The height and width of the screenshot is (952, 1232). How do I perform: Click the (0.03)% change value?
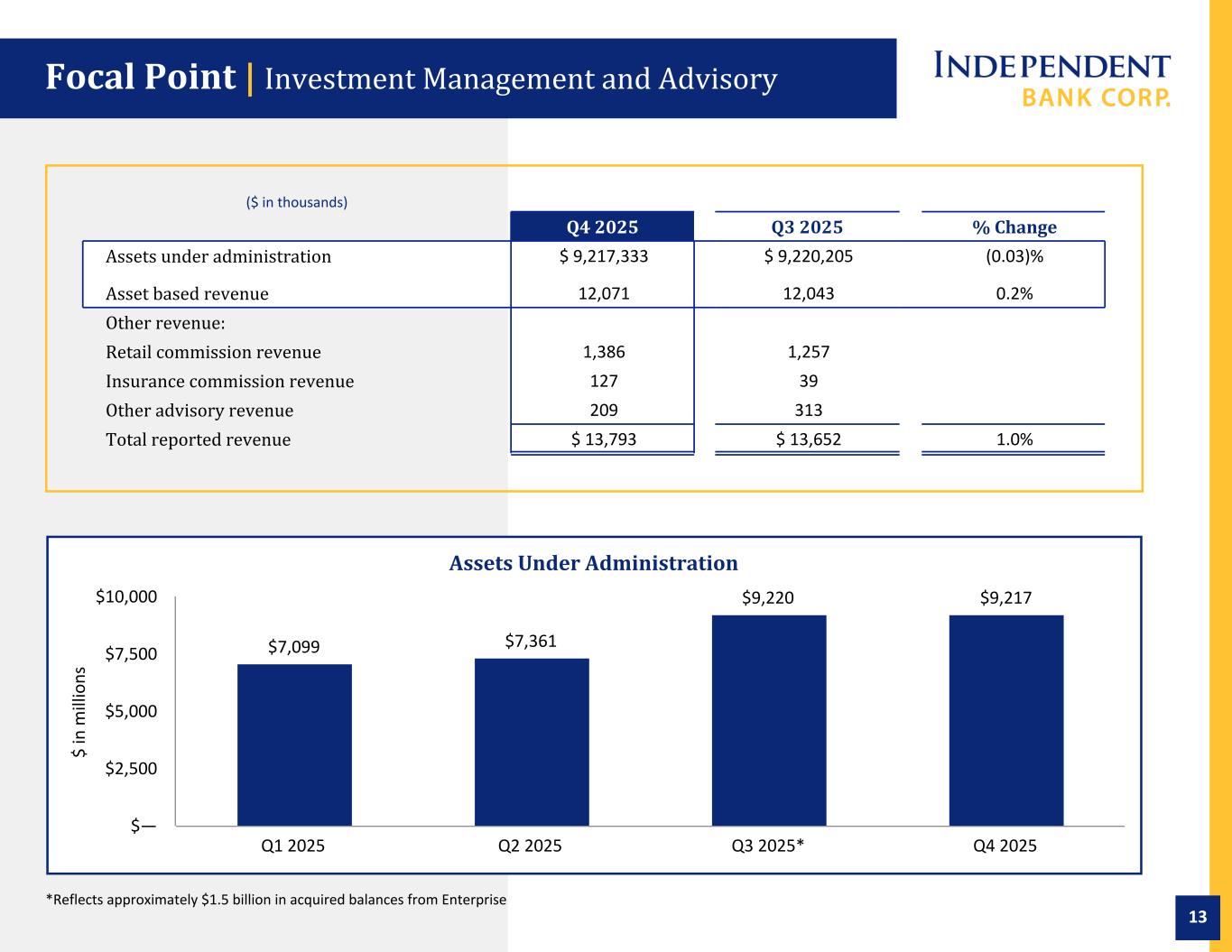click(x=1014, y=256)
